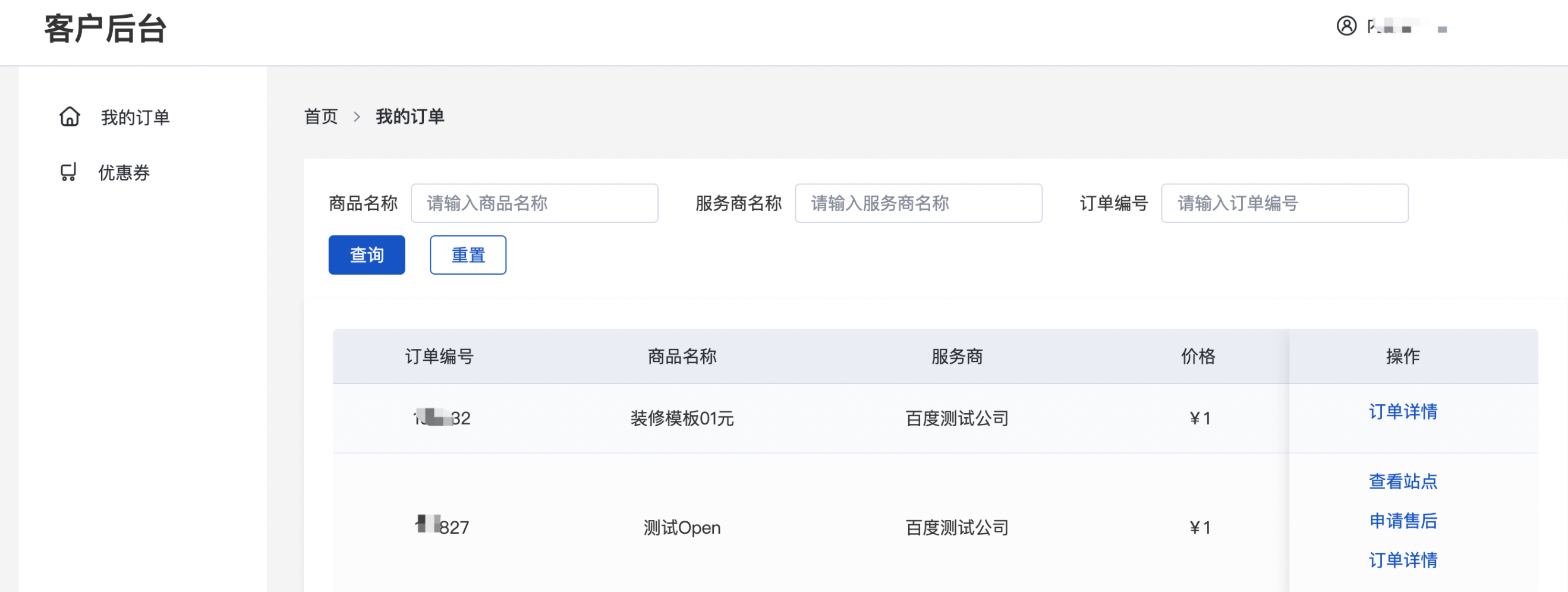Open 订单详情 for 装修模板01元 order
Screen dimensions: 1568x592
click(x=1402, y=411)
